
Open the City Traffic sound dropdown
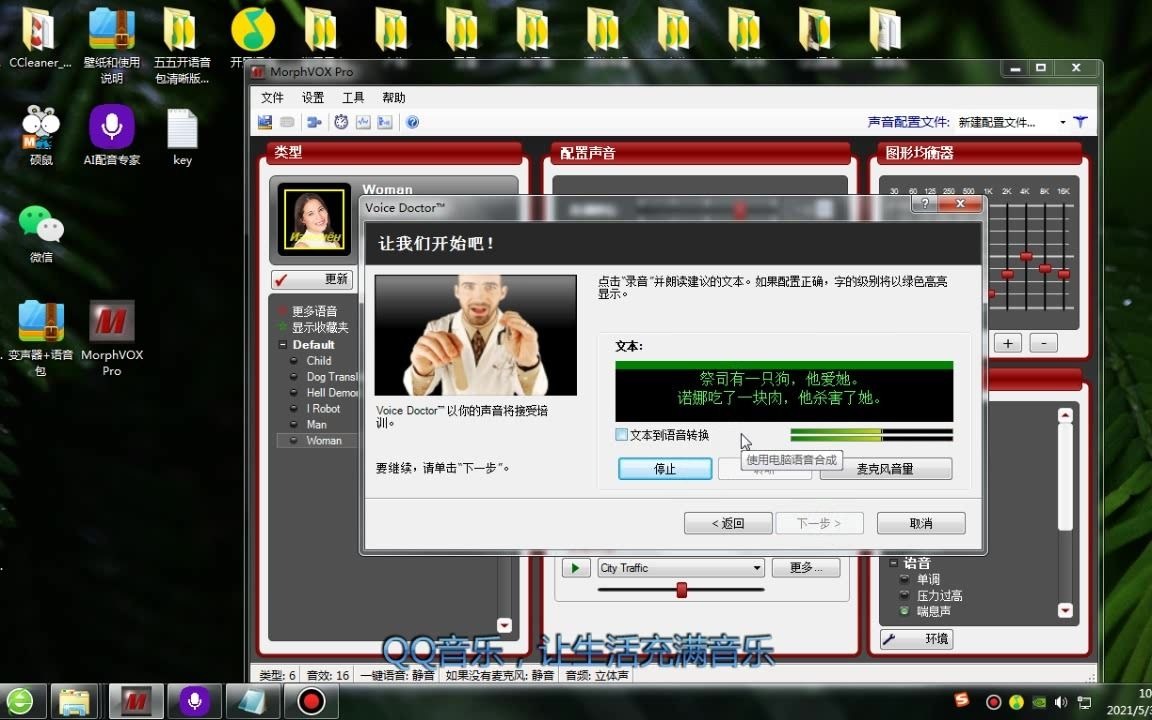(759, 567)
